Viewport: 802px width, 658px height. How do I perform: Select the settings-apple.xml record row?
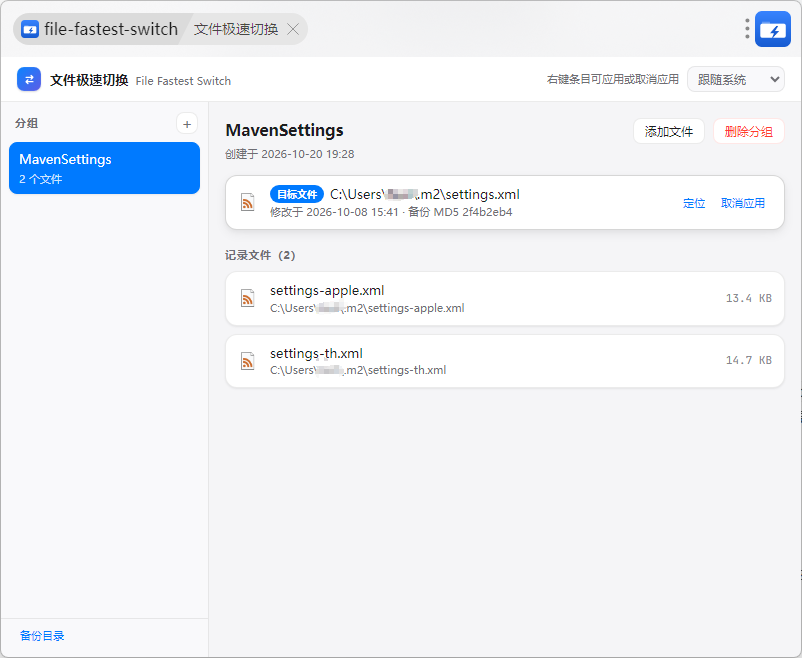[x=505, y=299]
